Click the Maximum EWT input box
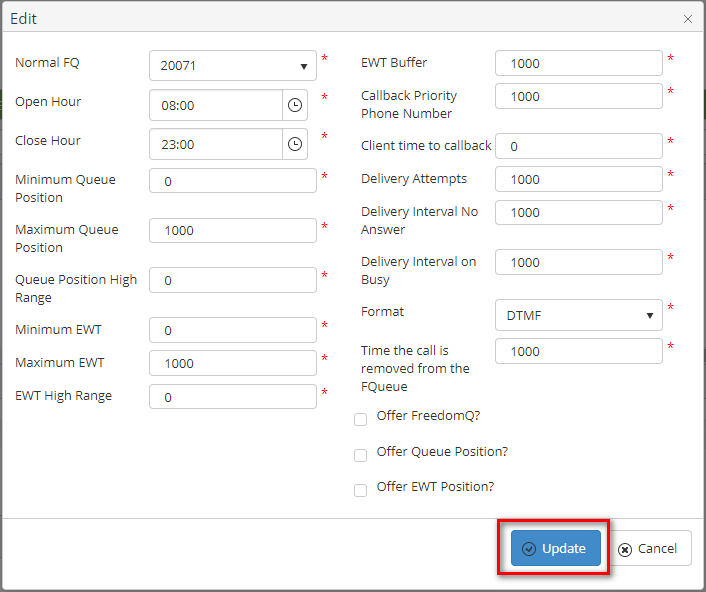 click(x=232, y=363)
